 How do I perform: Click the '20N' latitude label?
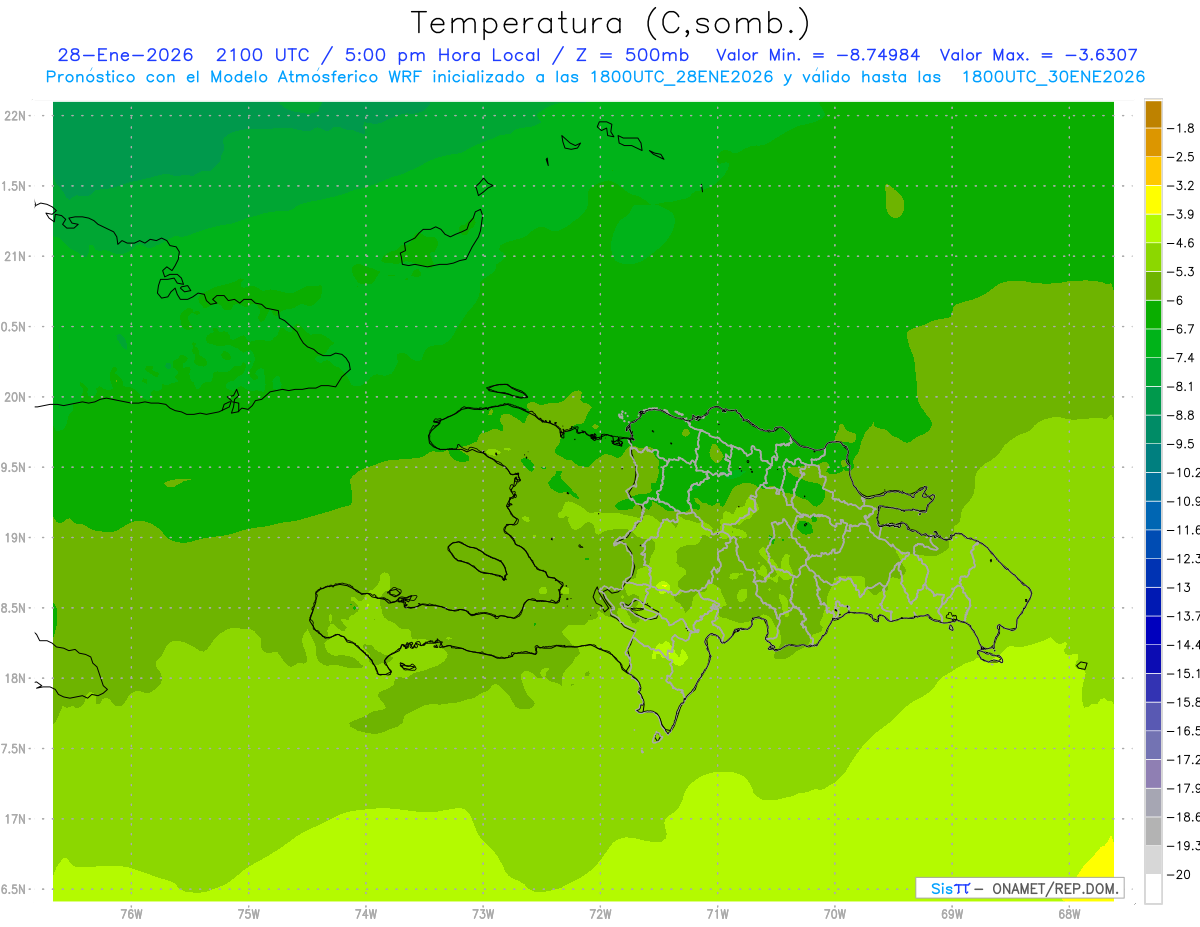[x=16, y=397]
